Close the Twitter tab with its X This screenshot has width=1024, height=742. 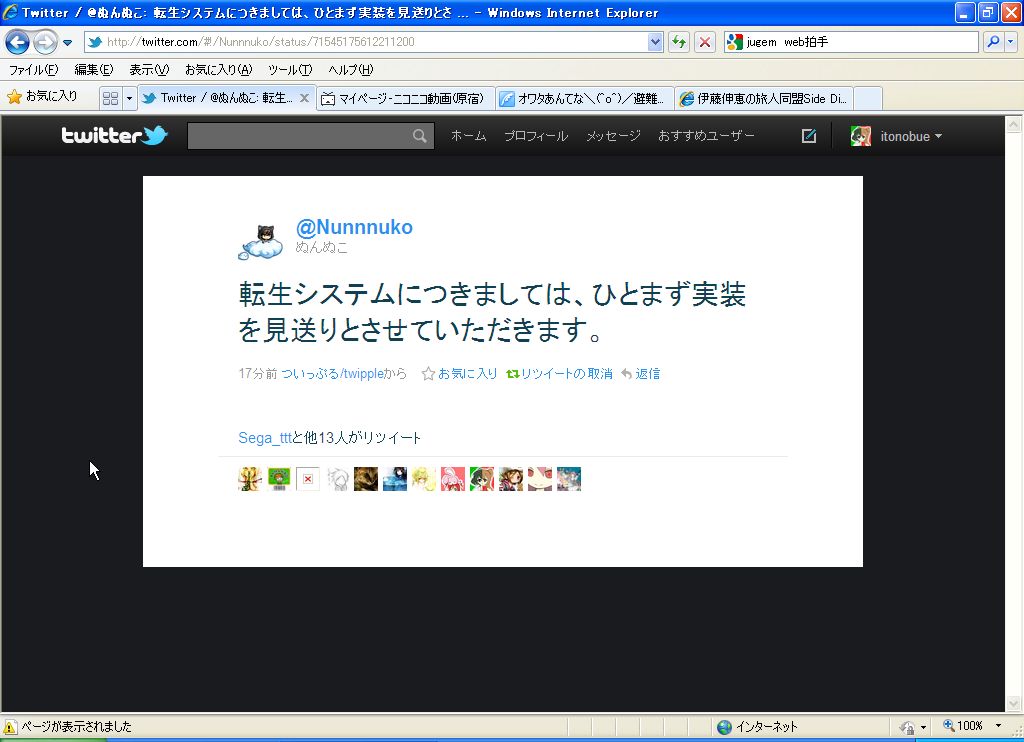(x=304, y=98)
